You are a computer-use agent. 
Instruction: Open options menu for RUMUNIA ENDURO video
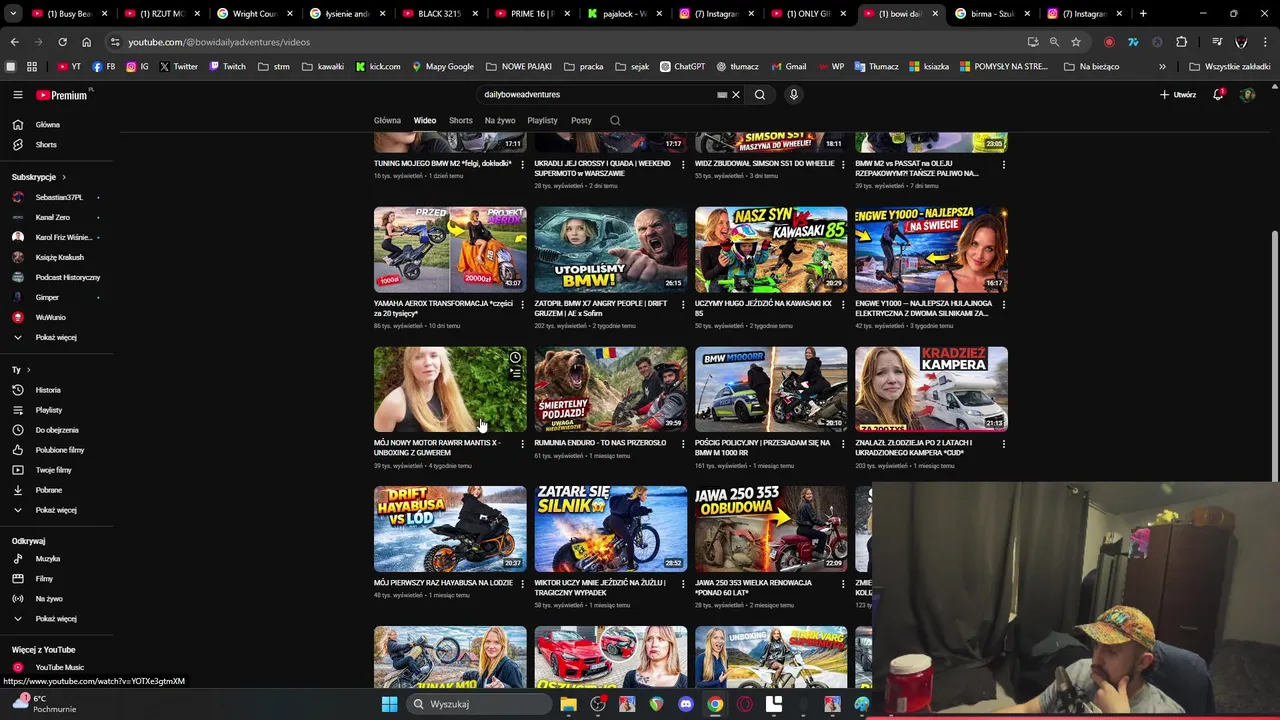[683, 444]
